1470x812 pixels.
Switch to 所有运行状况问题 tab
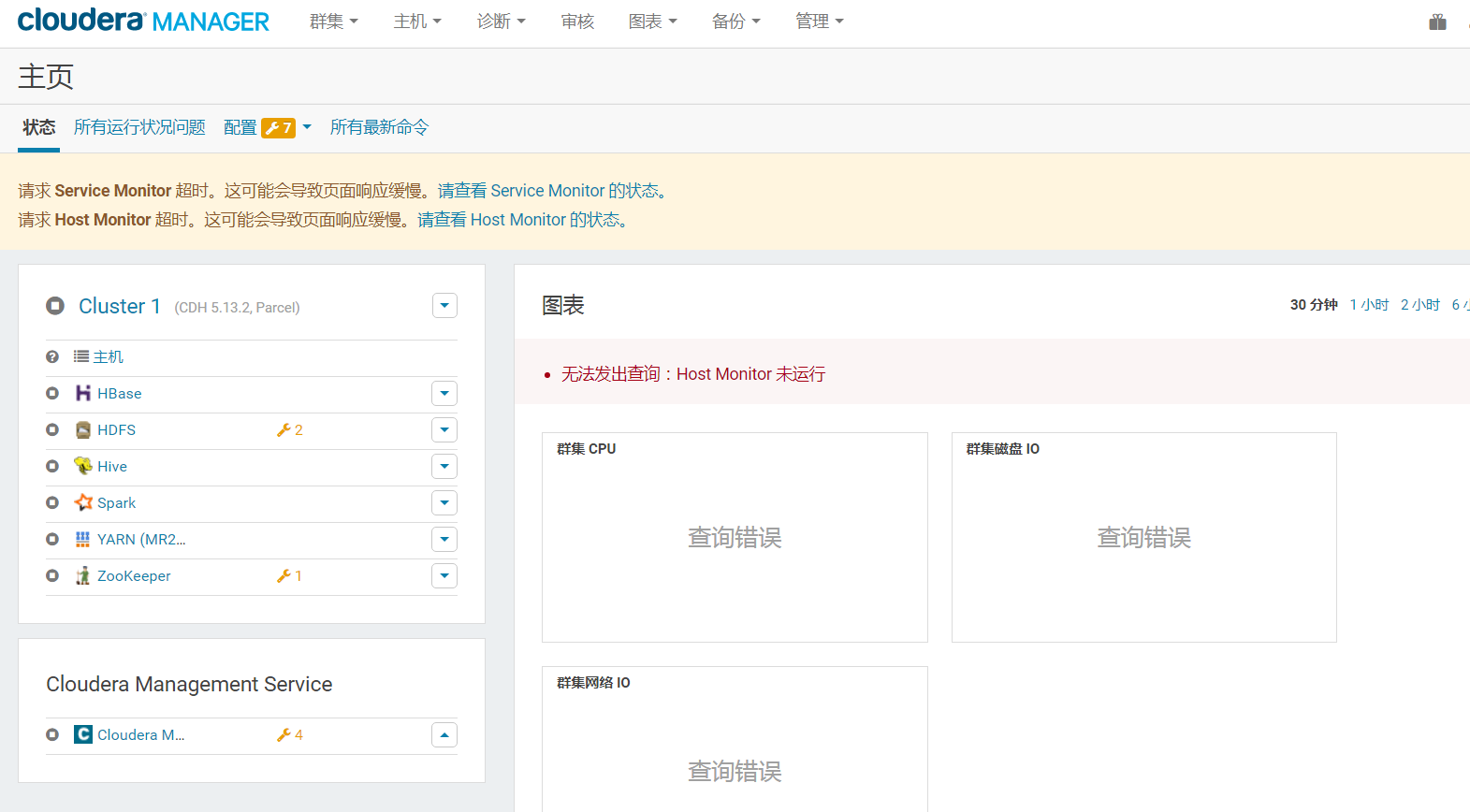click(139, 127)
